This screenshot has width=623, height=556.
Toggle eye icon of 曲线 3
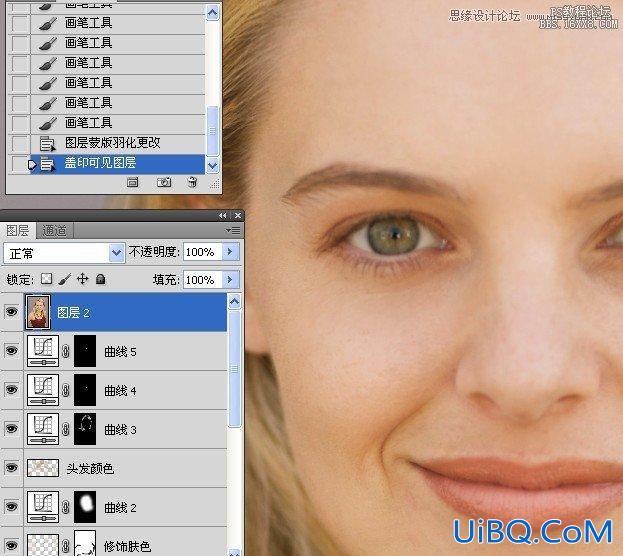click(x=11, y=428)
